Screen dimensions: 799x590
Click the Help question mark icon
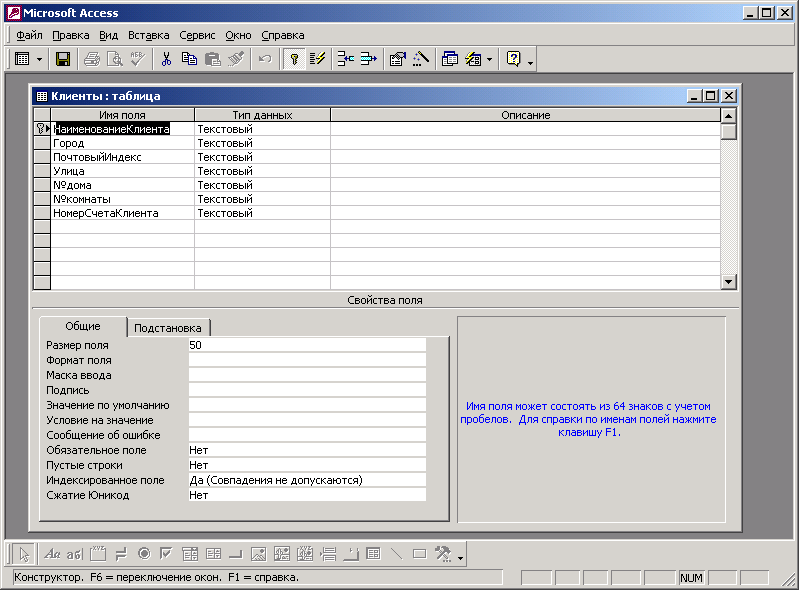[x=514, y=59]
